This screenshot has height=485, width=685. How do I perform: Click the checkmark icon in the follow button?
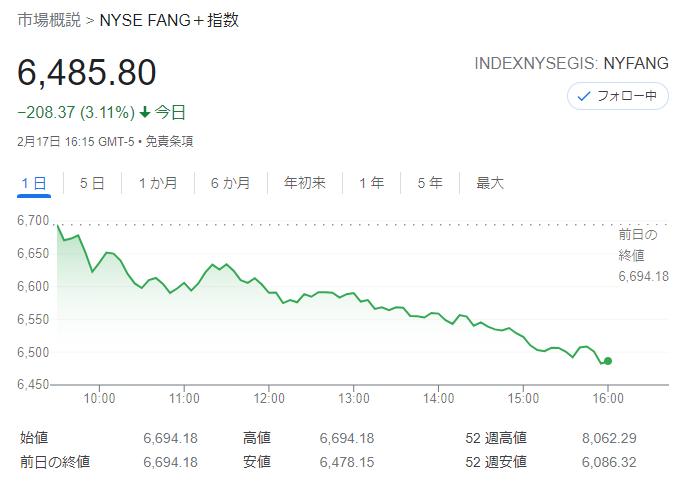[x=584, y=96]
